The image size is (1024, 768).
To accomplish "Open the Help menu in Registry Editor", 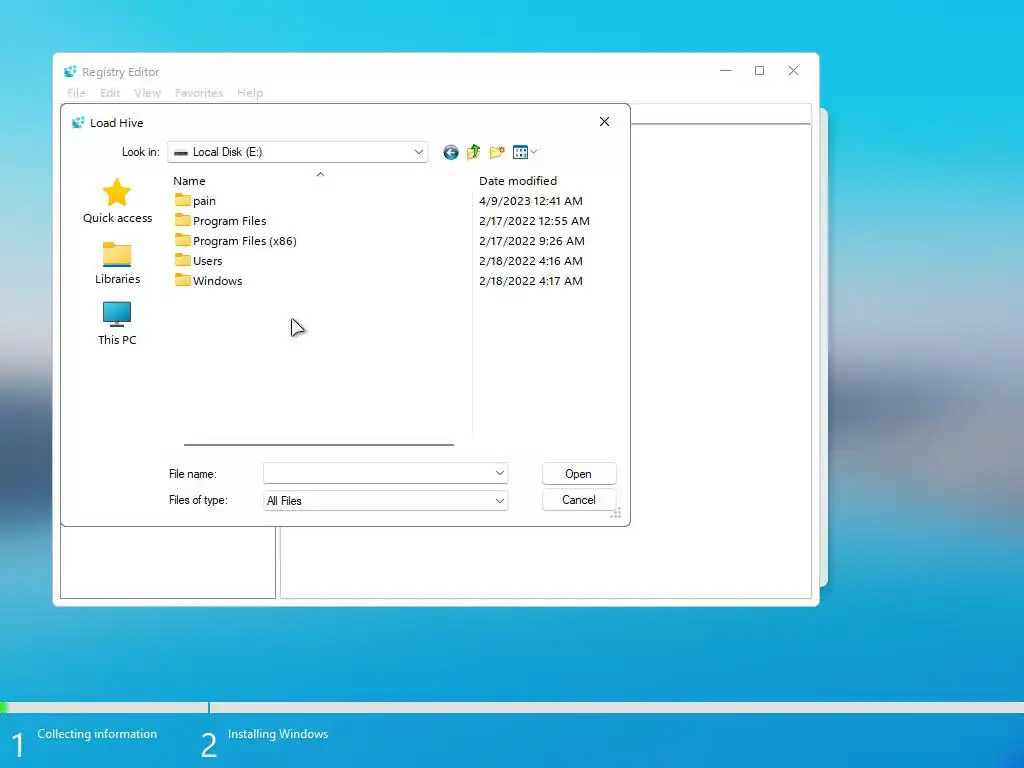I will (x=250, y=93).
